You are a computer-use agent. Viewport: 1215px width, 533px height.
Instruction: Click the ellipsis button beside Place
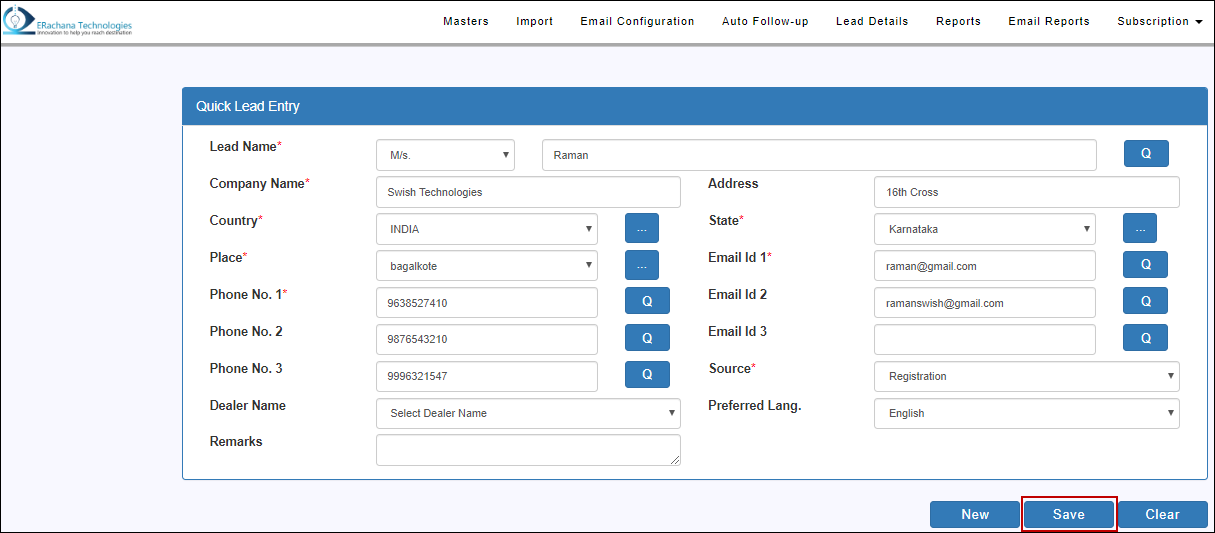642,265
